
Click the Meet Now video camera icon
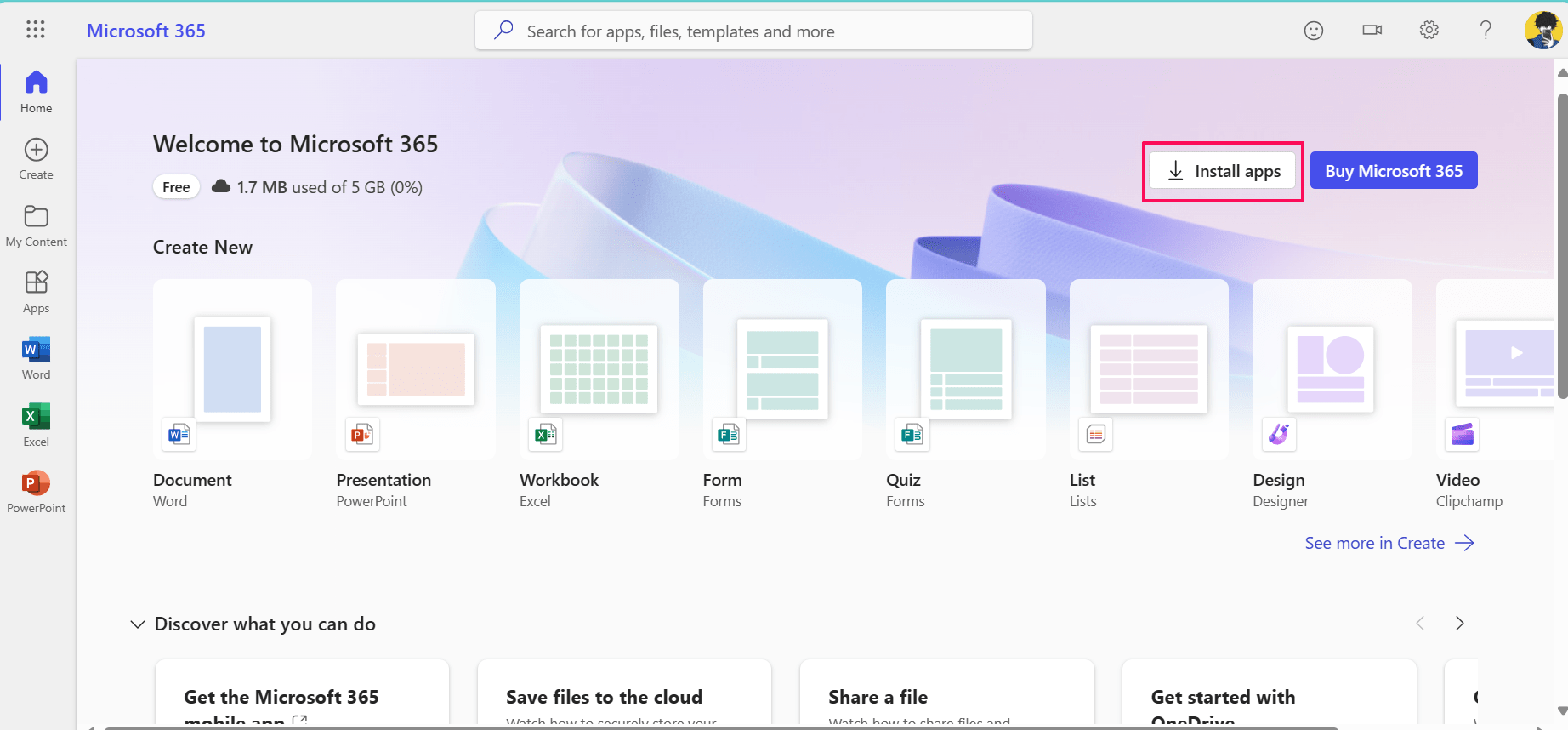click(x=1372, y=30)
